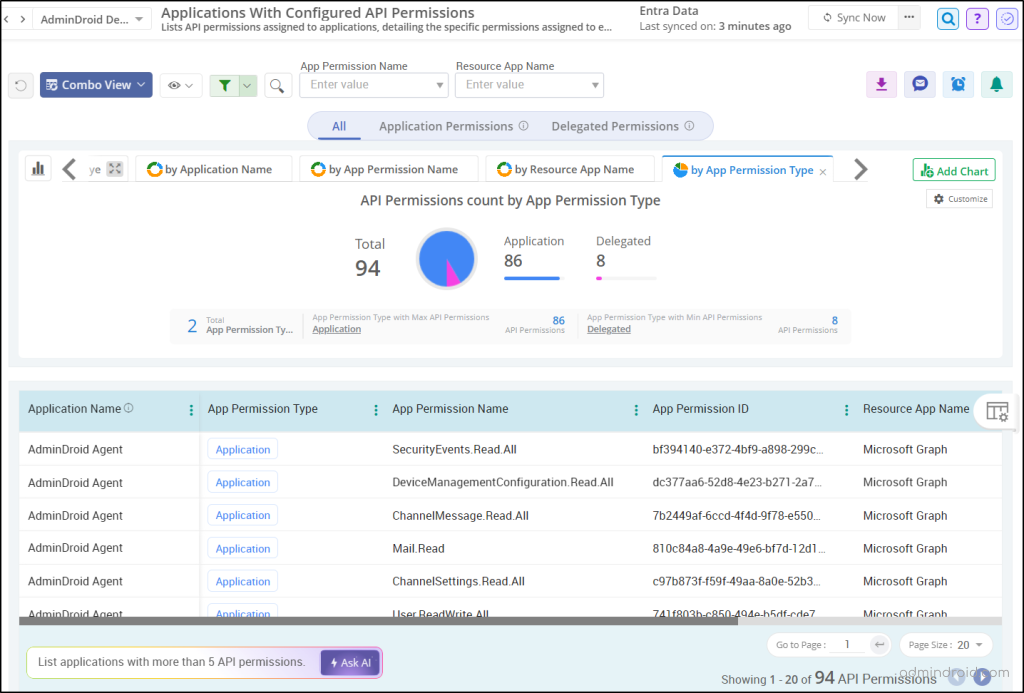Click the info icon beside Delegated Permissions
1024x693 pixels.
pyautogui.click(x=690, y=125)
